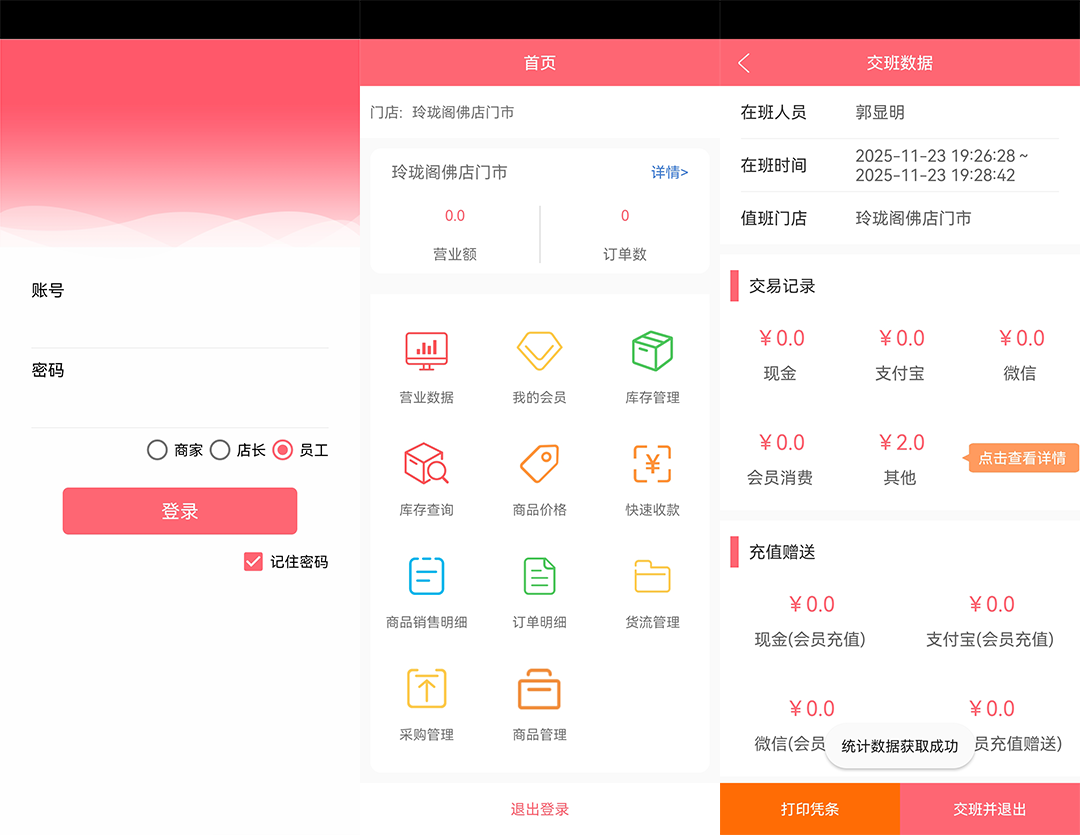Click the 账号 account input field
Screen dimensions: 1080x835
pyautogui.click(x=180, y=325)
